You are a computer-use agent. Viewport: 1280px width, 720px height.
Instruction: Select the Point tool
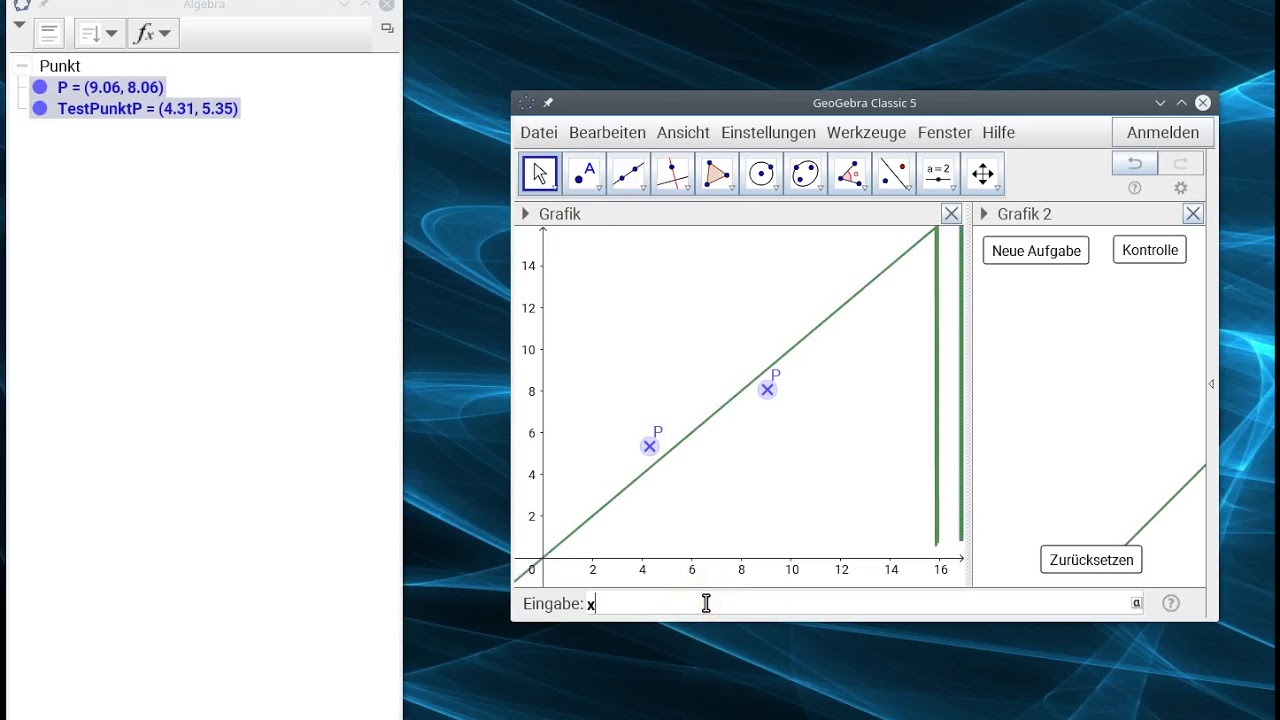click(x=584, y=174)
